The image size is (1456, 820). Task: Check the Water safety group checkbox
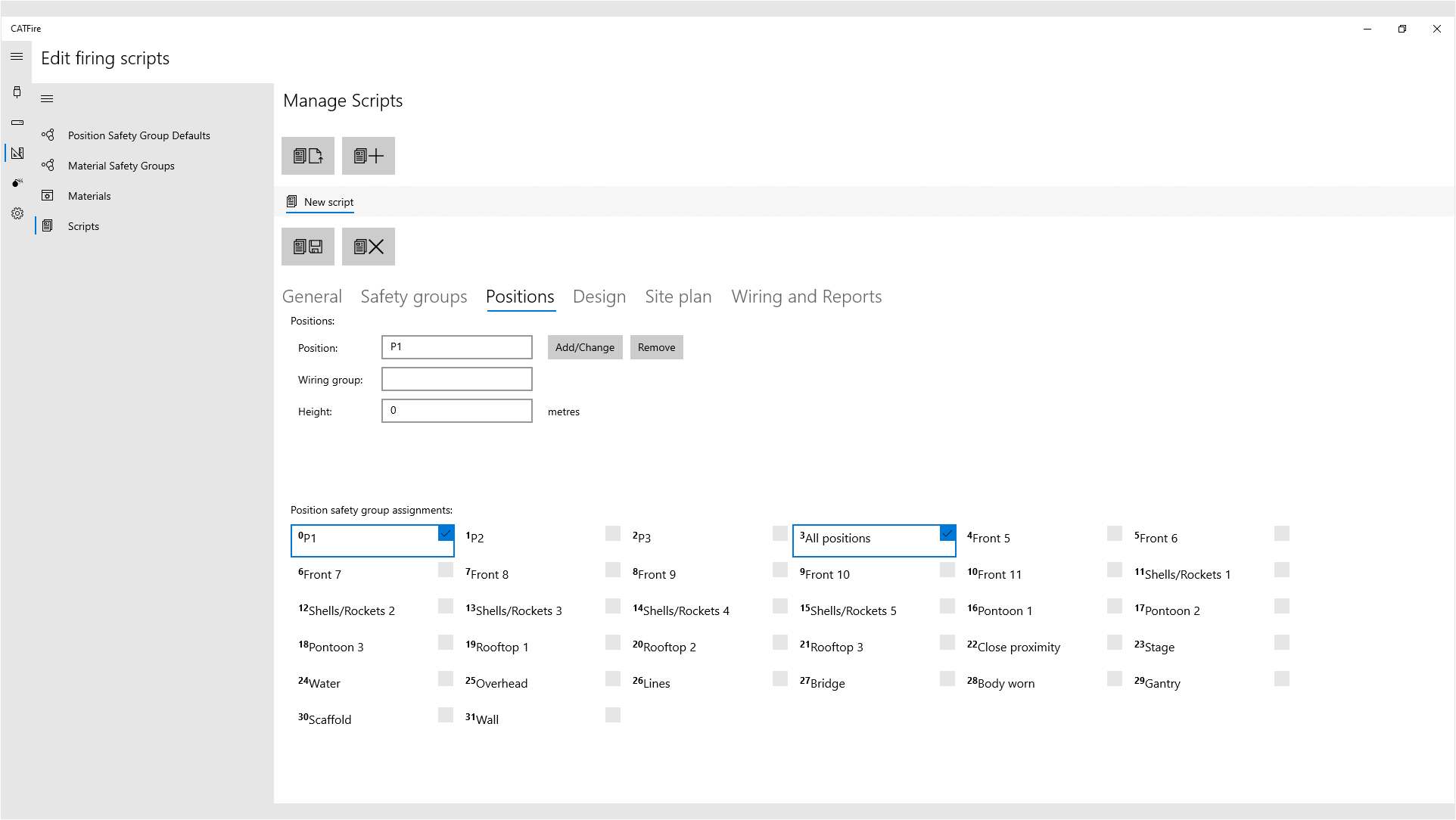(446, 679)
